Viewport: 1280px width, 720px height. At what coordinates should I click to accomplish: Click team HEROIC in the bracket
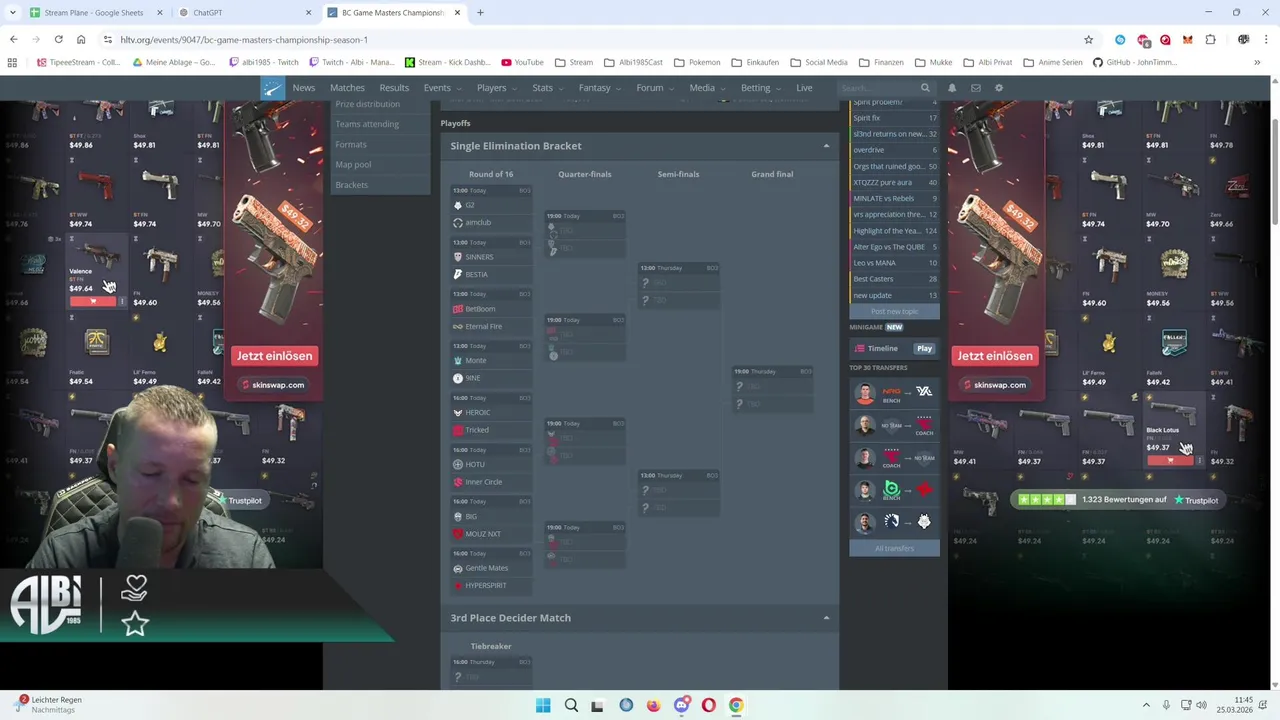(477, 412)
